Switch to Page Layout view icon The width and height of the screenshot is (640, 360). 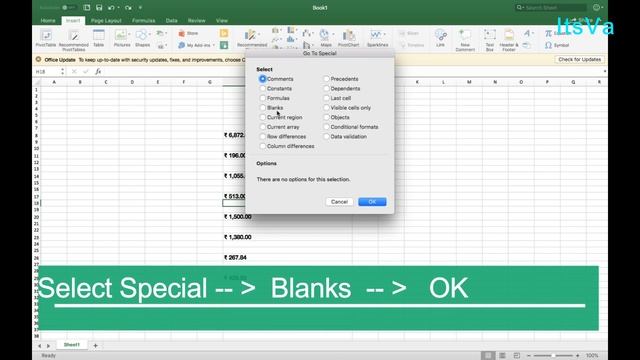502,356
